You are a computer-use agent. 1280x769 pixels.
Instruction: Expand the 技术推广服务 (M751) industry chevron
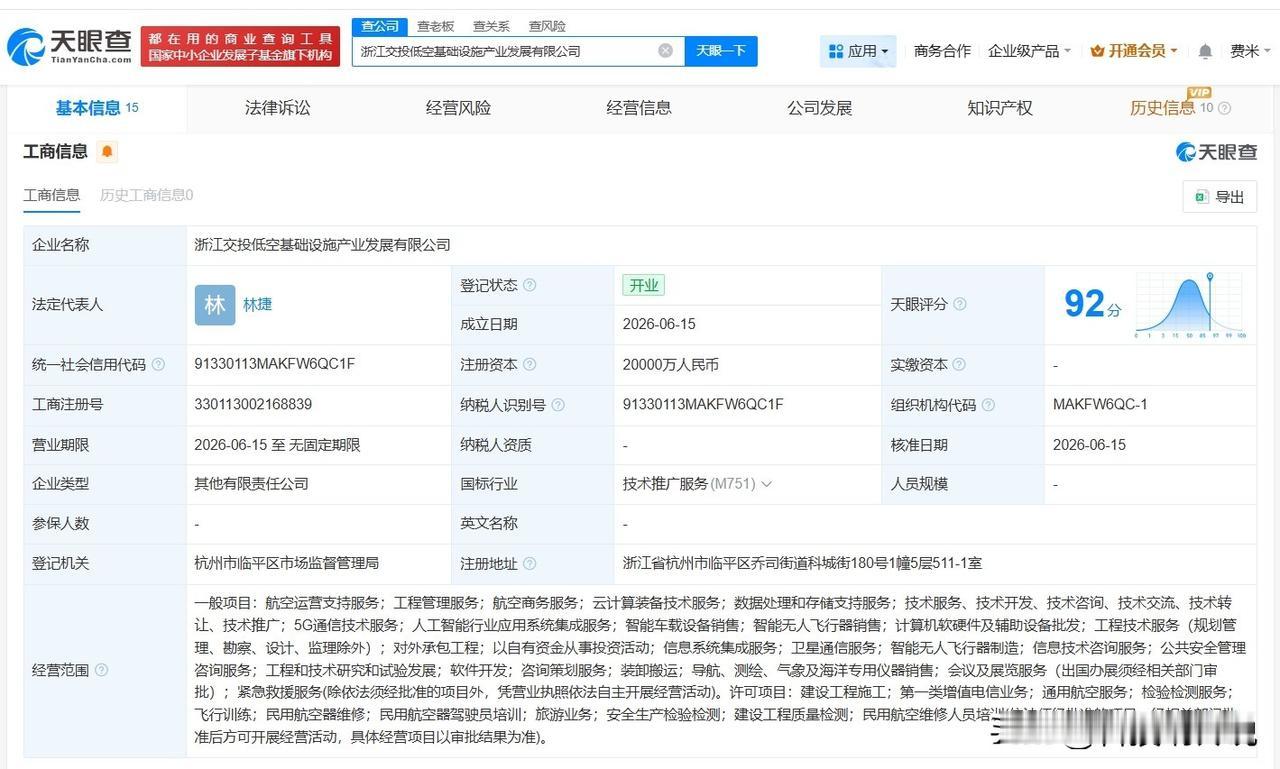point(767,484)
